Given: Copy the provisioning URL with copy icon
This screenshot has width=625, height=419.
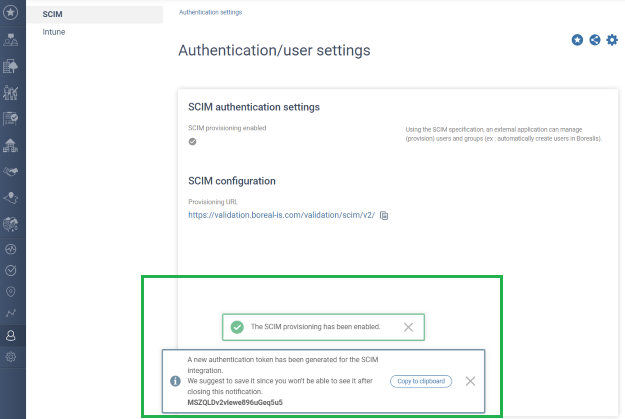Looking at the screenshot, I should coord(384,215).
